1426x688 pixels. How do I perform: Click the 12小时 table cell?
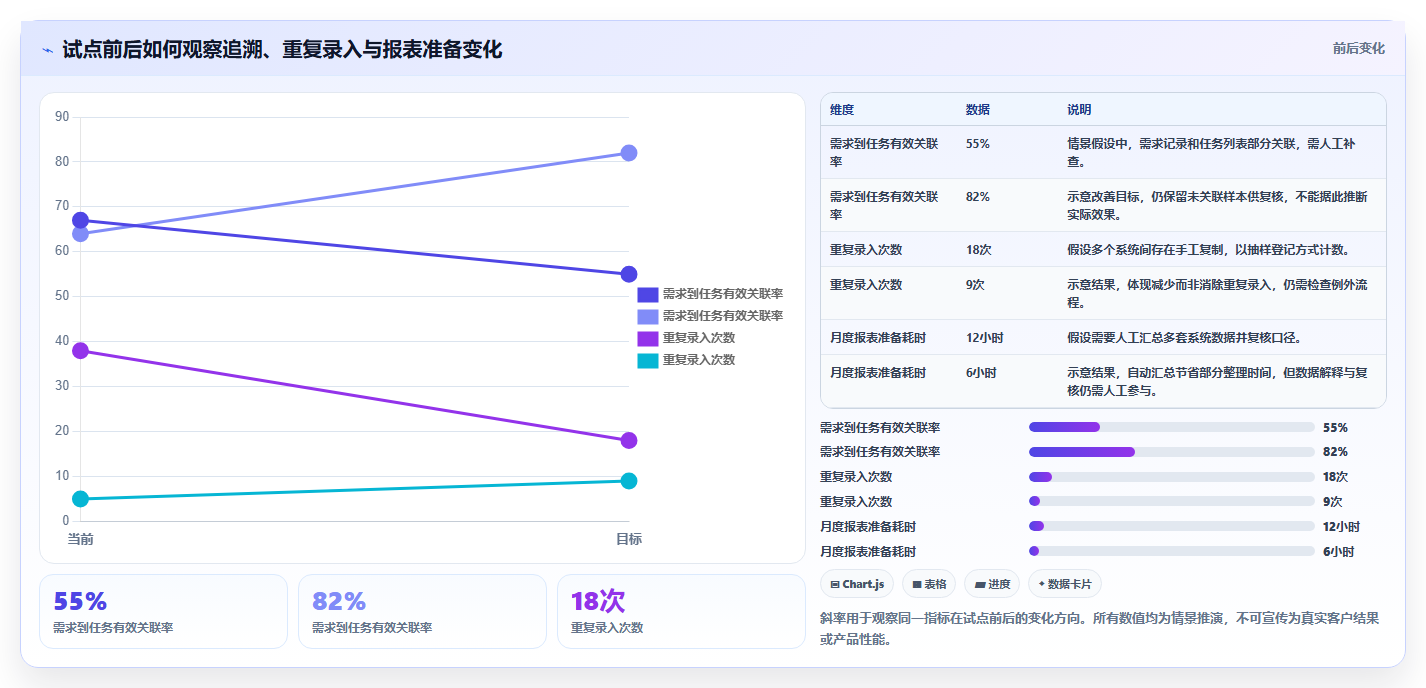pyautogui.click(x=985, y=337)
